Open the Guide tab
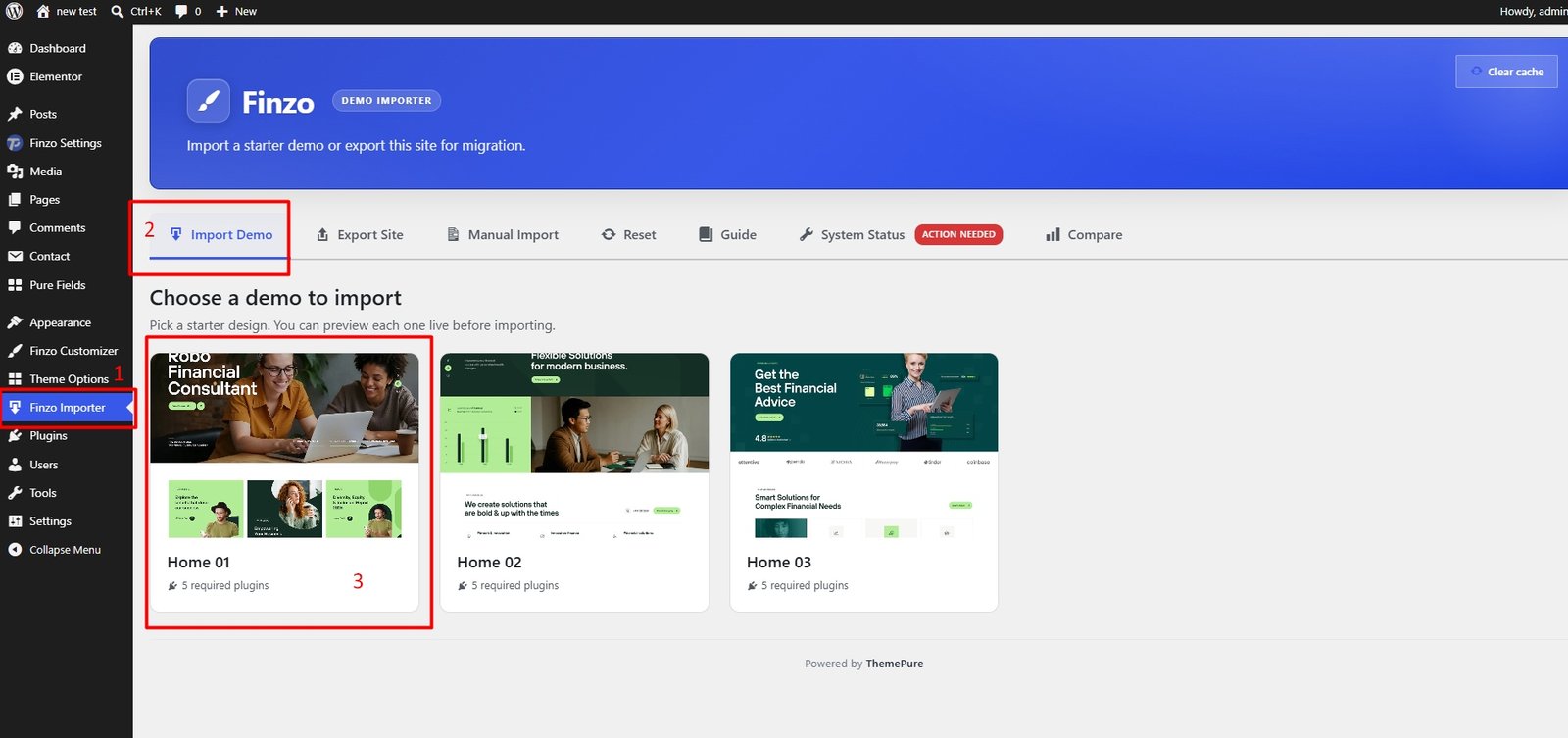1568x738 pixels. (727, 235)
